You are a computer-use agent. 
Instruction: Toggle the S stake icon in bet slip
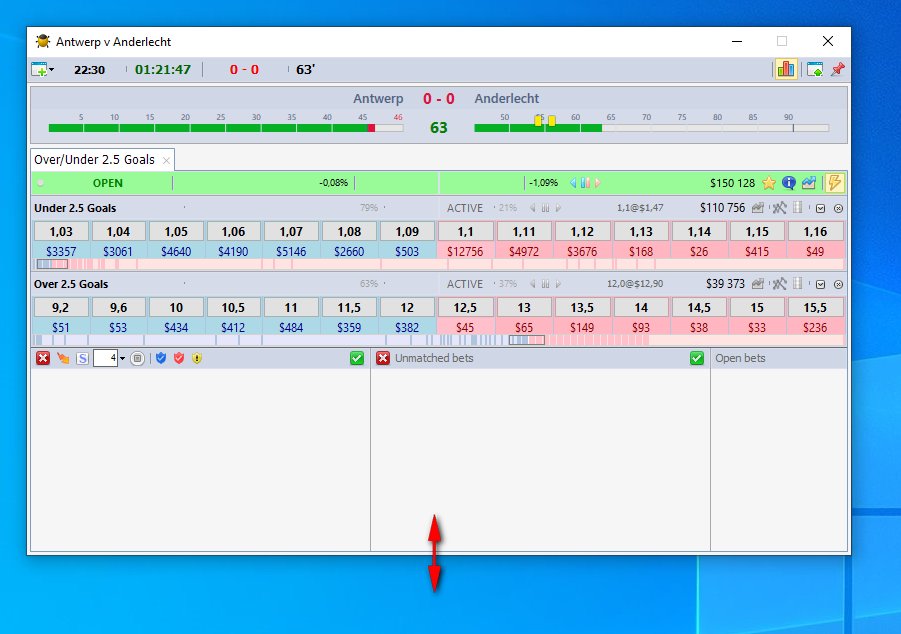[83, 359]
